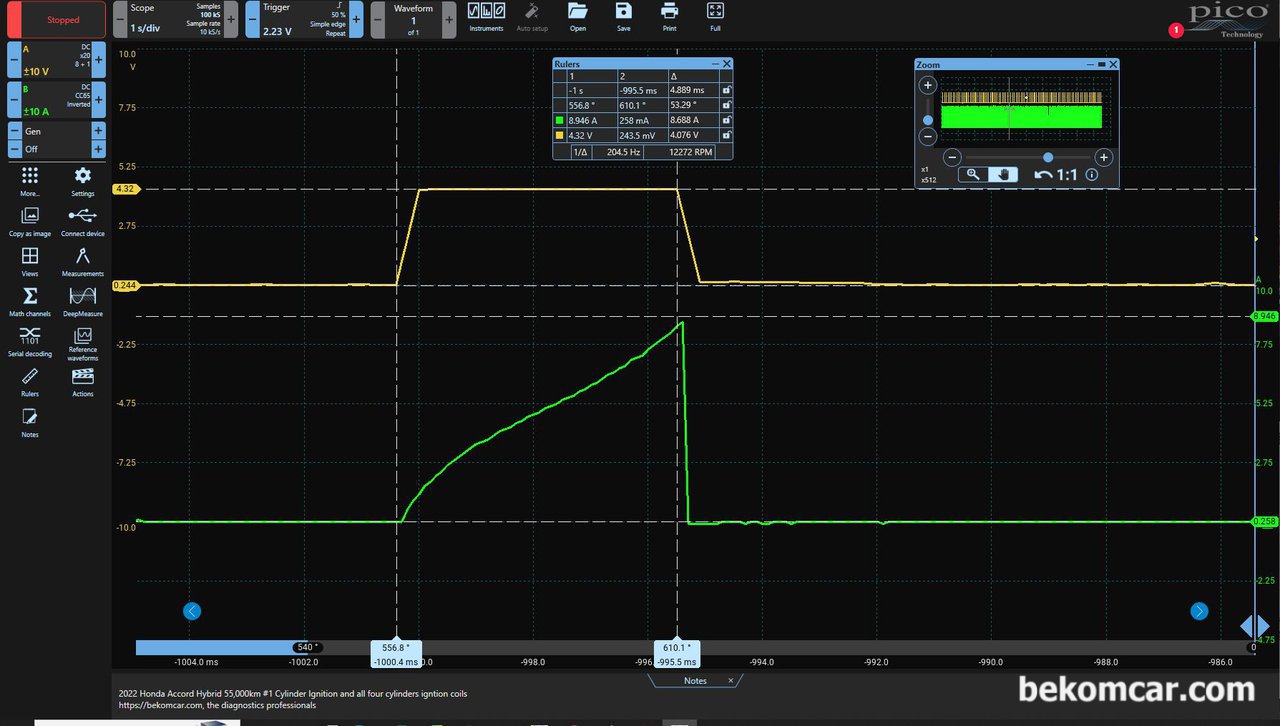Decrease the Scope timebase with minus
Viewport: 1280px width, 726px height.
click(x=120, y=19)
